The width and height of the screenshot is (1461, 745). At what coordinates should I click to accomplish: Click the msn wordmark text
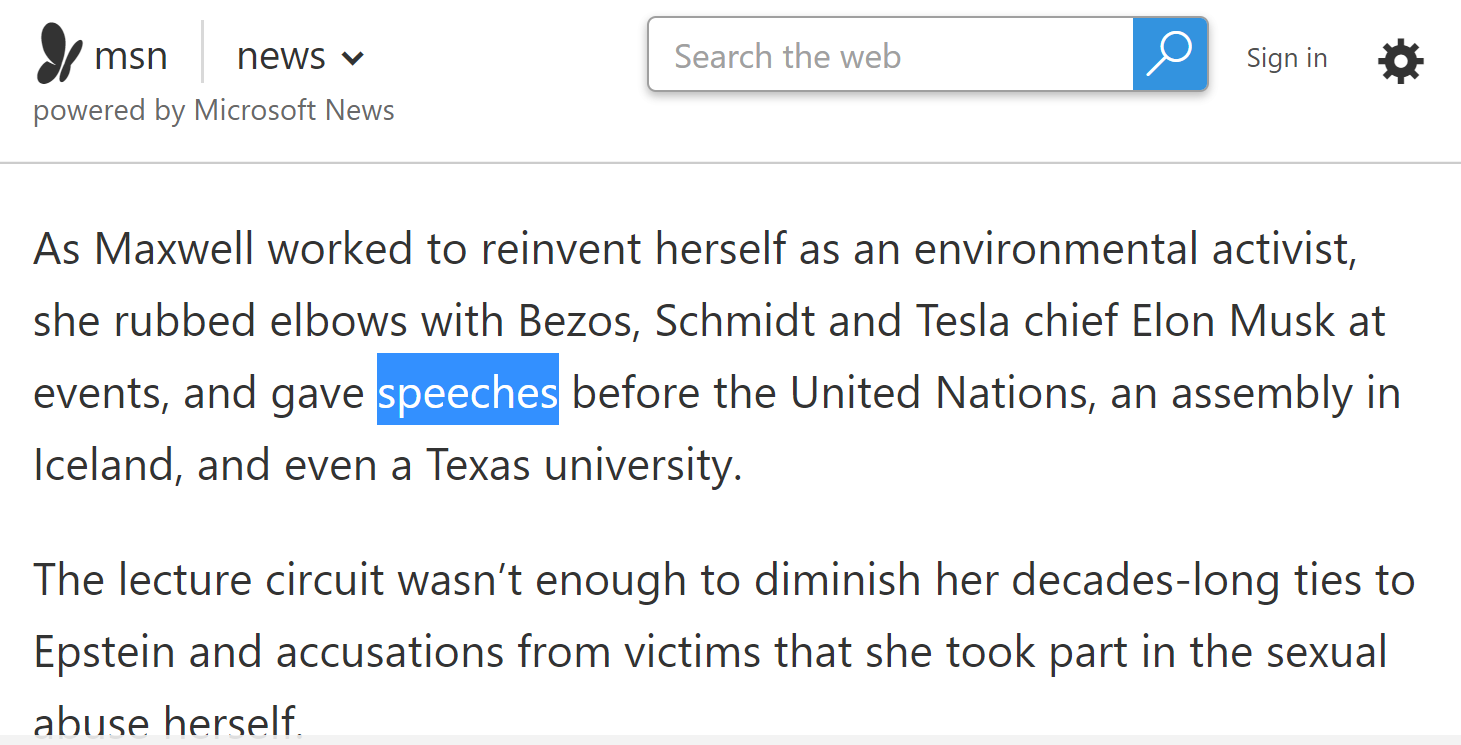tap(130, 56)
